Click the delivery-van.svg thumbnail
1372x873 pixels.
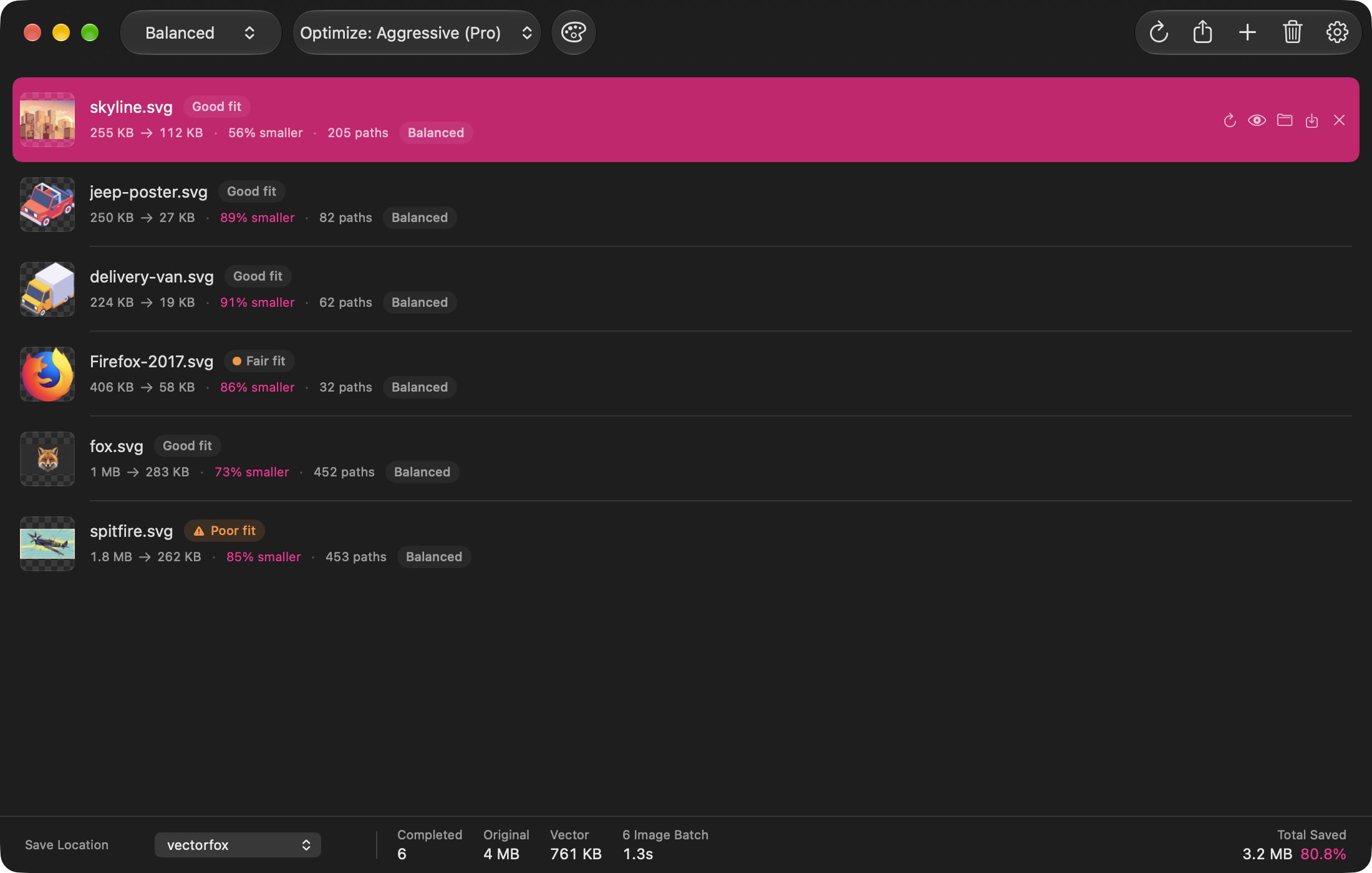pyautogui.click(x=47, y=289)
